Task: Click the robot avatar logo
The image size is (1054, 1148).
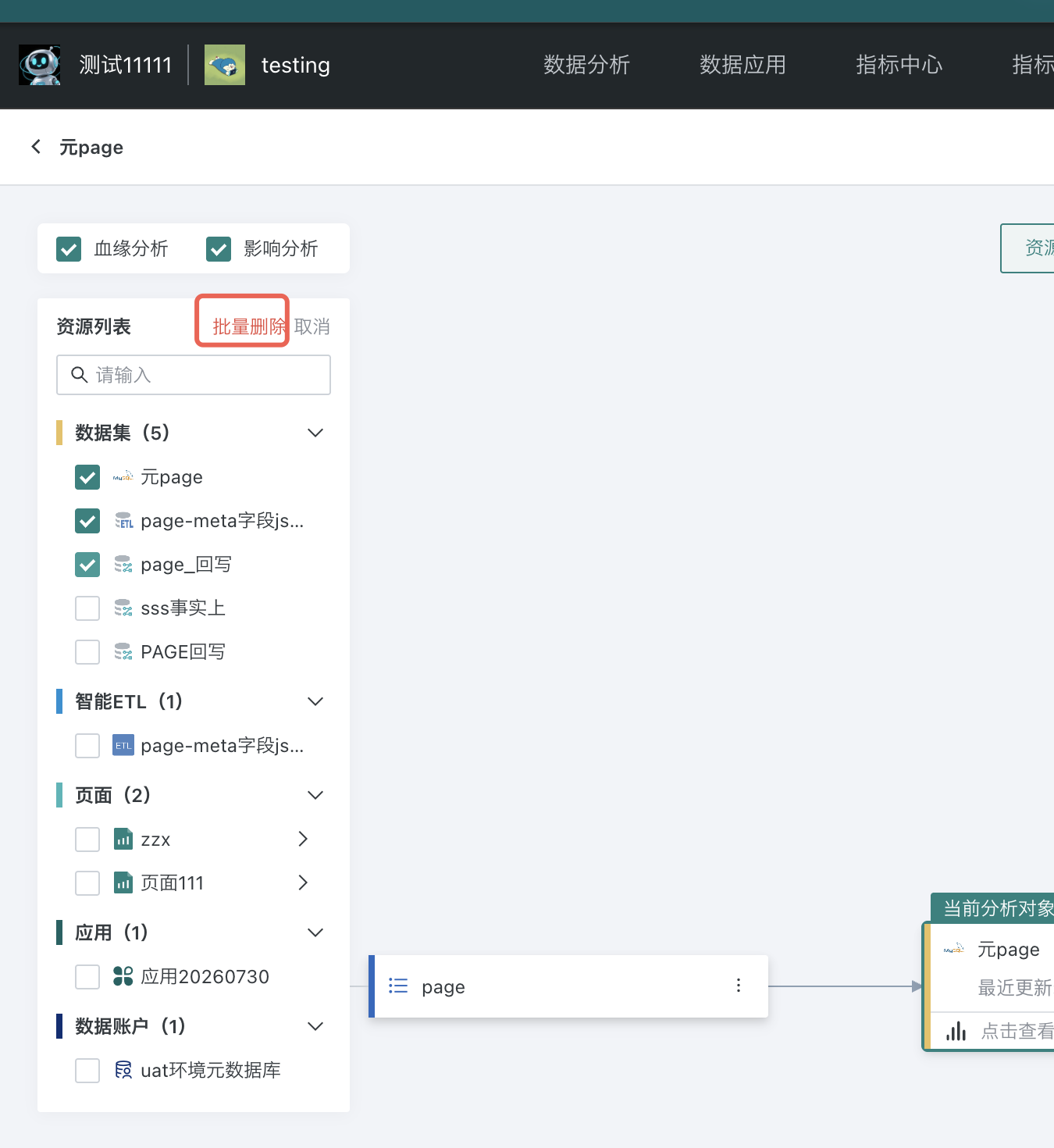Action: tap(40, 65)
